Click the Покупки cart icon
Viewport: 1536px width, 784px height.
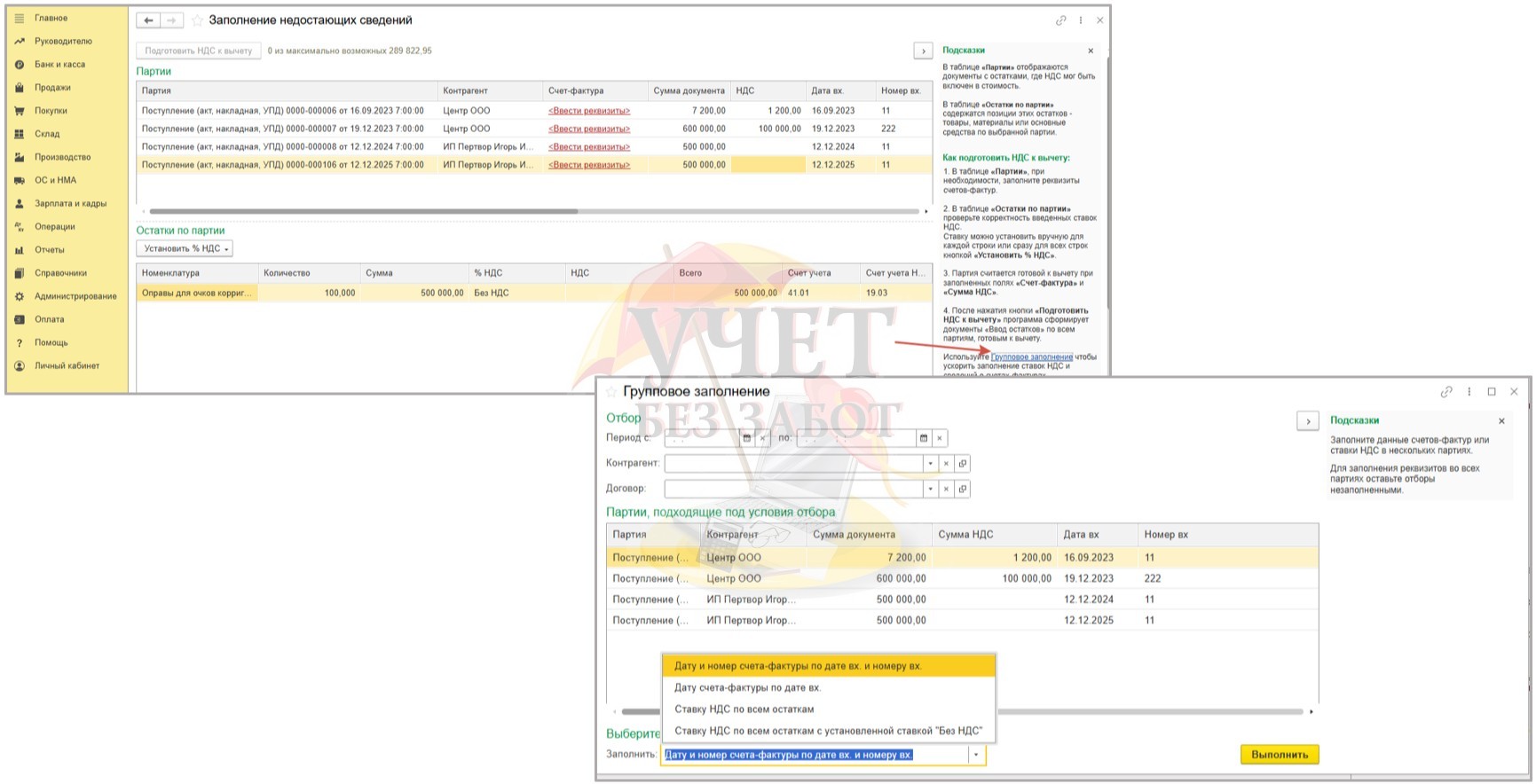point(20,111)
